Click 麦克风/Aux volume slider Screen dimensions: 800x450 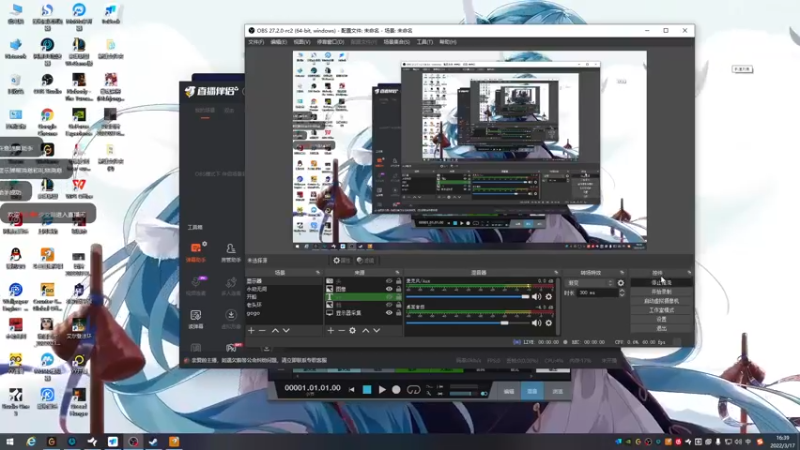468,296
